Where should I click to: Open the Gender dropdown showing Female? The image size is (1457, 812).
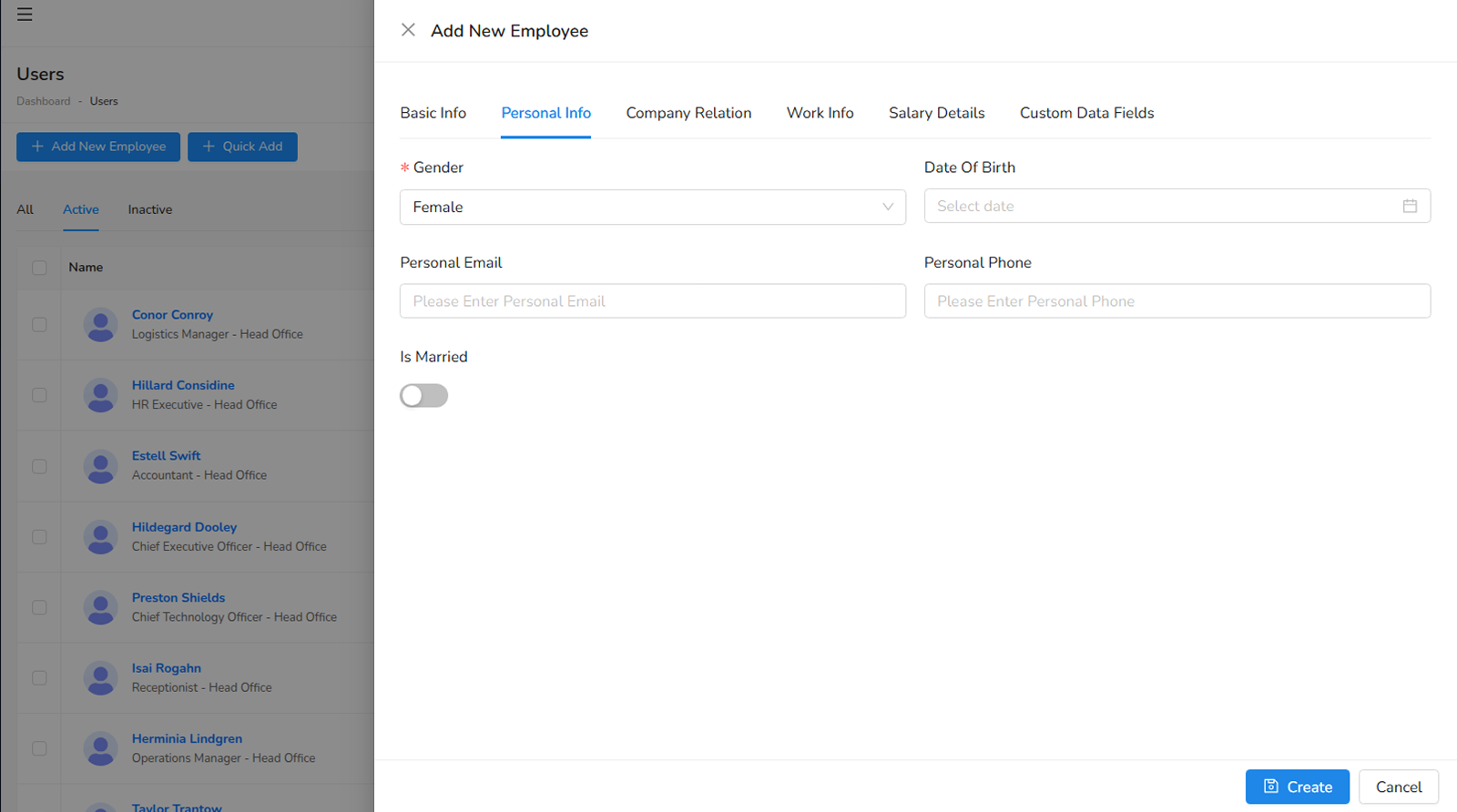[x=653, y=207]
